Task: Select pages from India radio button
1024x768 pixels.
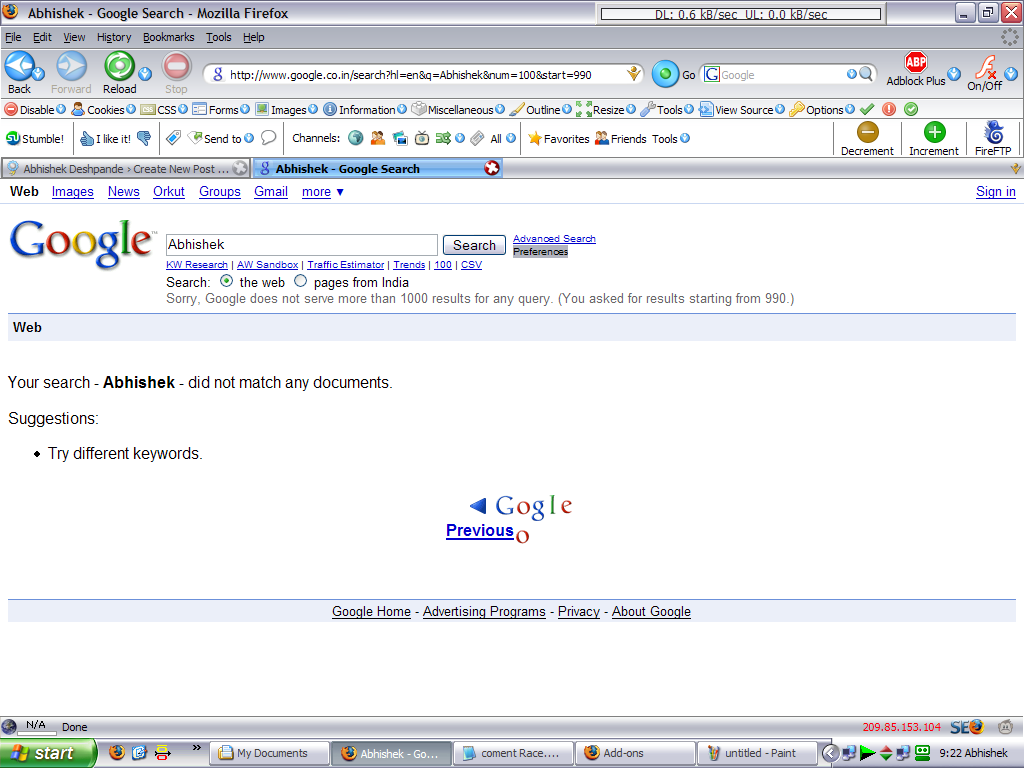Action: (300, 281)
